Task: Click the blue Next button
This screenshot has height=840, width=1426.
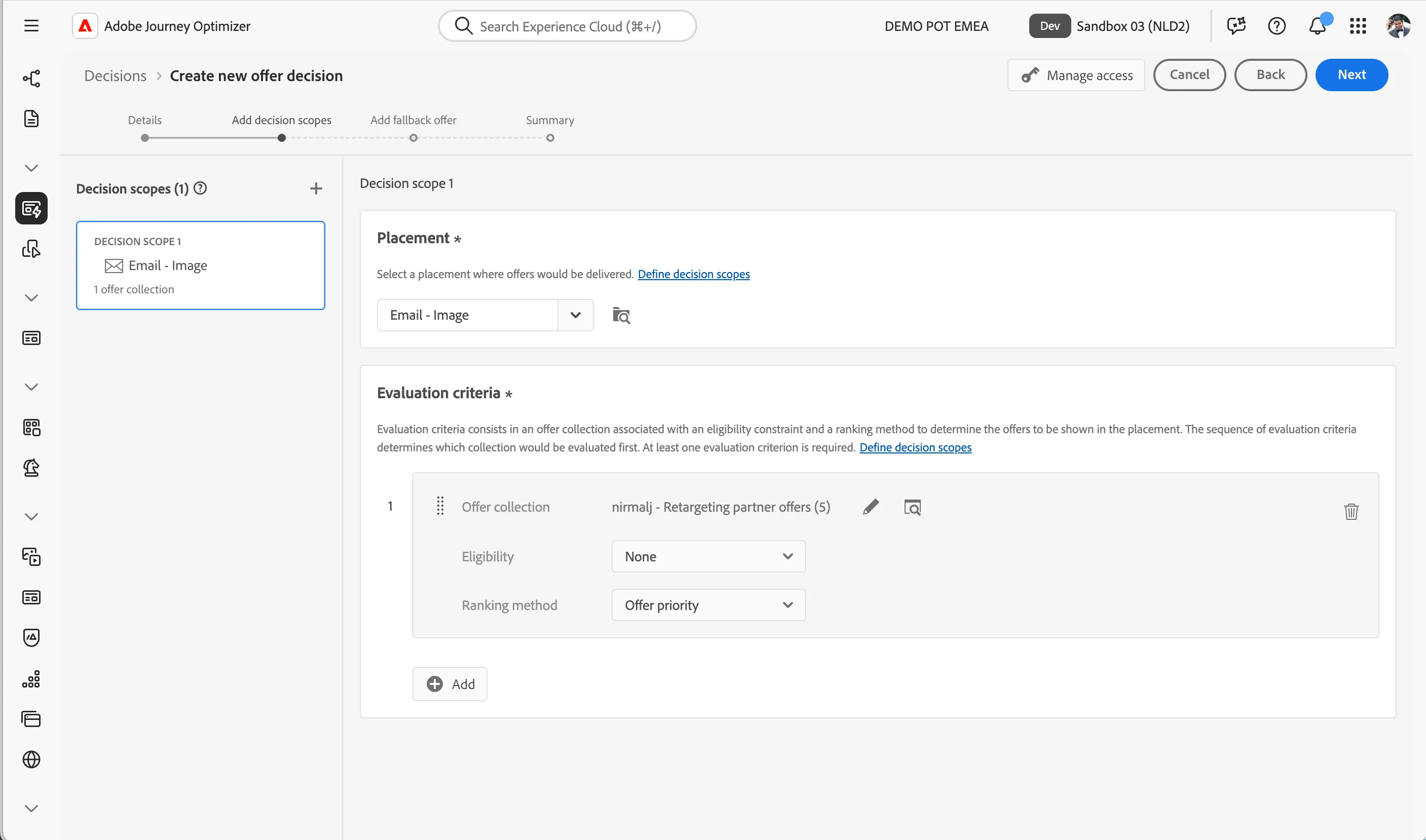Action: pos(1352,74)
